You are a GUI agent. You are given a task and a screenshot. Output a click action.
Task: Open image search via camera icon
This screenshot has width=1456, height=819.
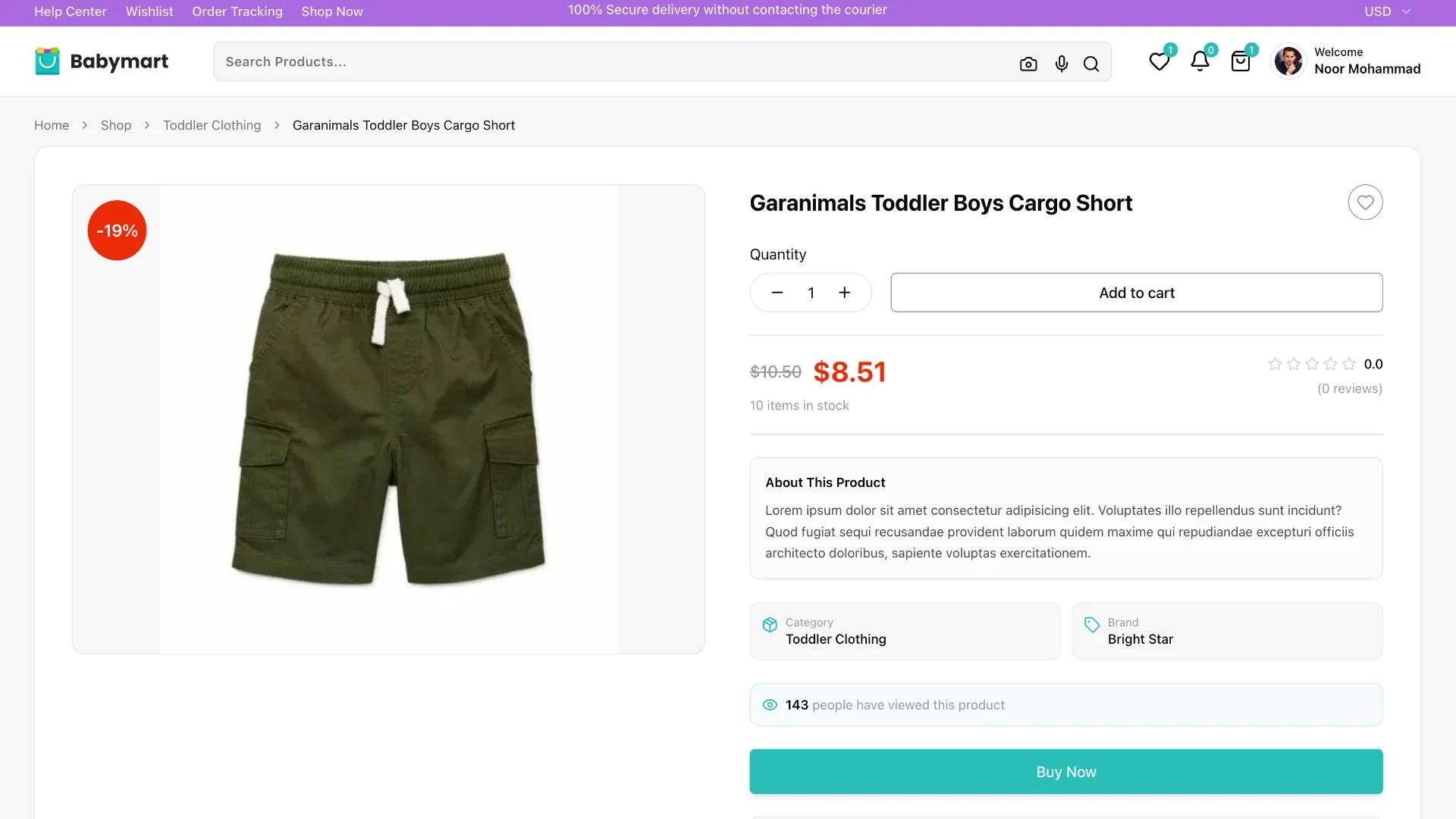(1028, 64)
